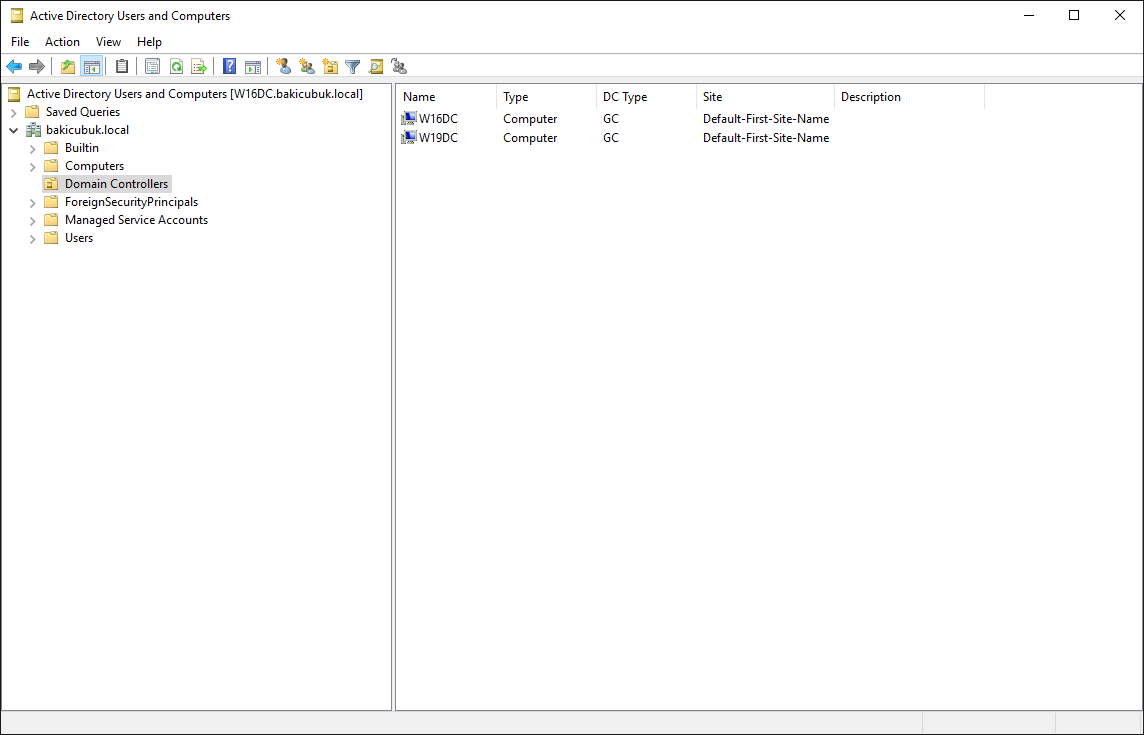Toggle the Show/Hide Action Pane icon
The width and height of the screenshot is (1144, 735).
point(252,67)
